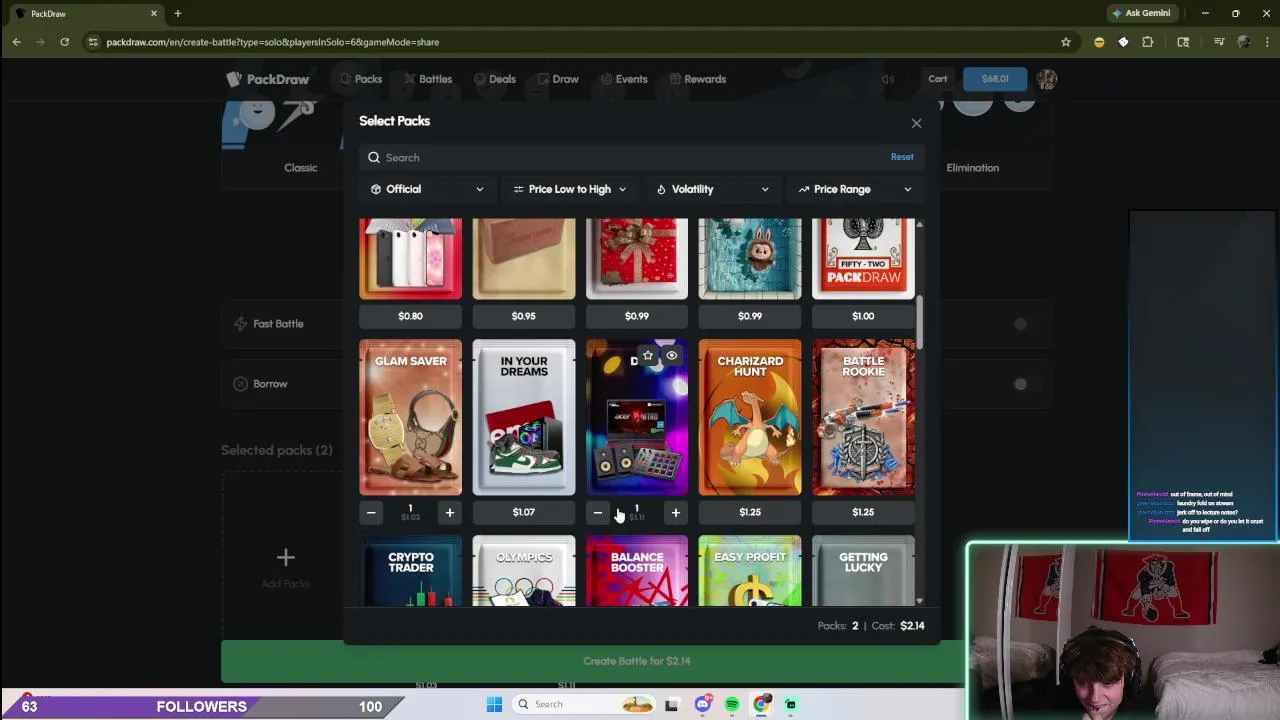Pick the Getting Lucky pack

pyautogui.click(x=863, y=571)
